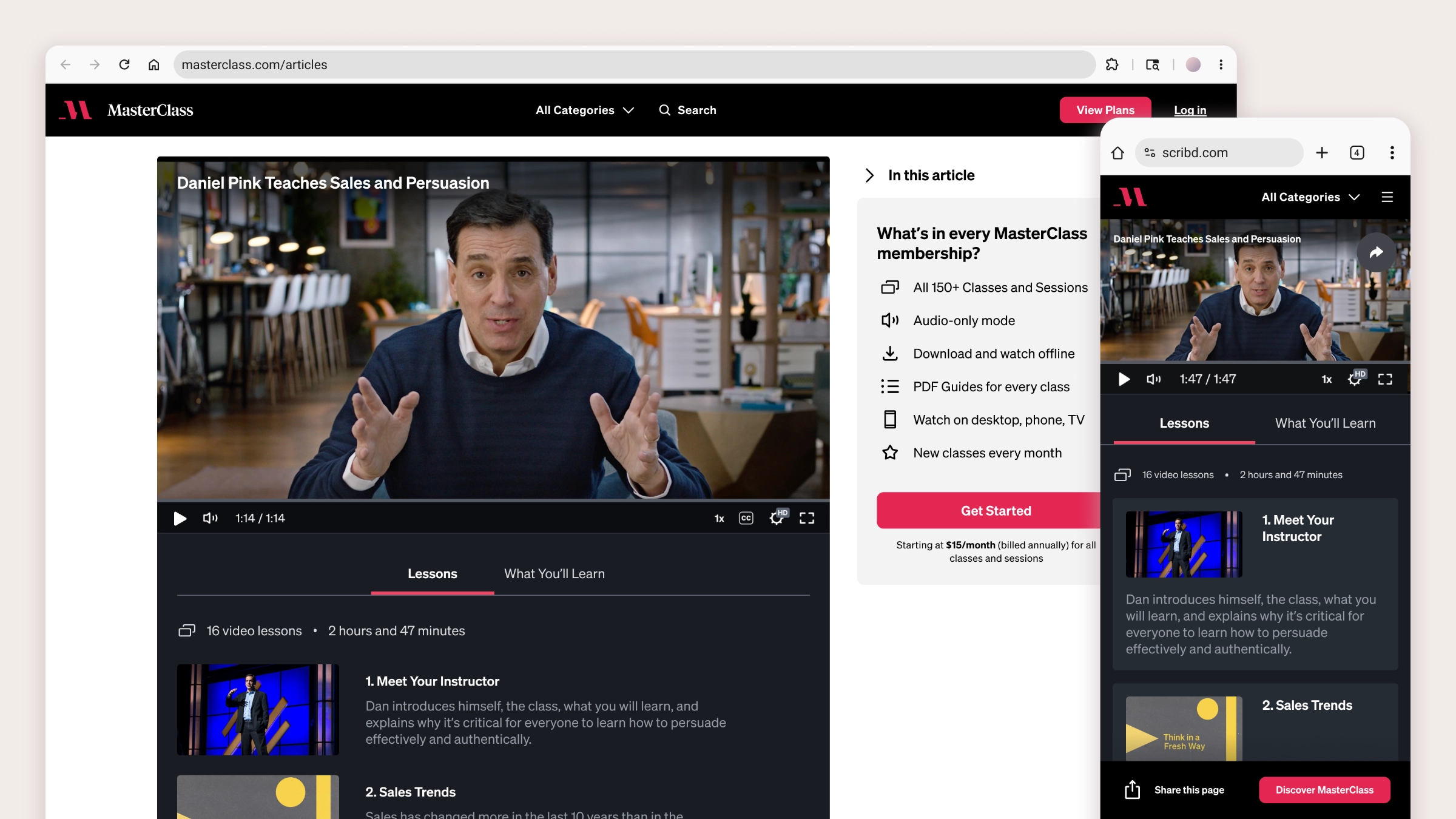Select What You'll Learn tab on desktop

pyautogui.click(x=554, y=573)
